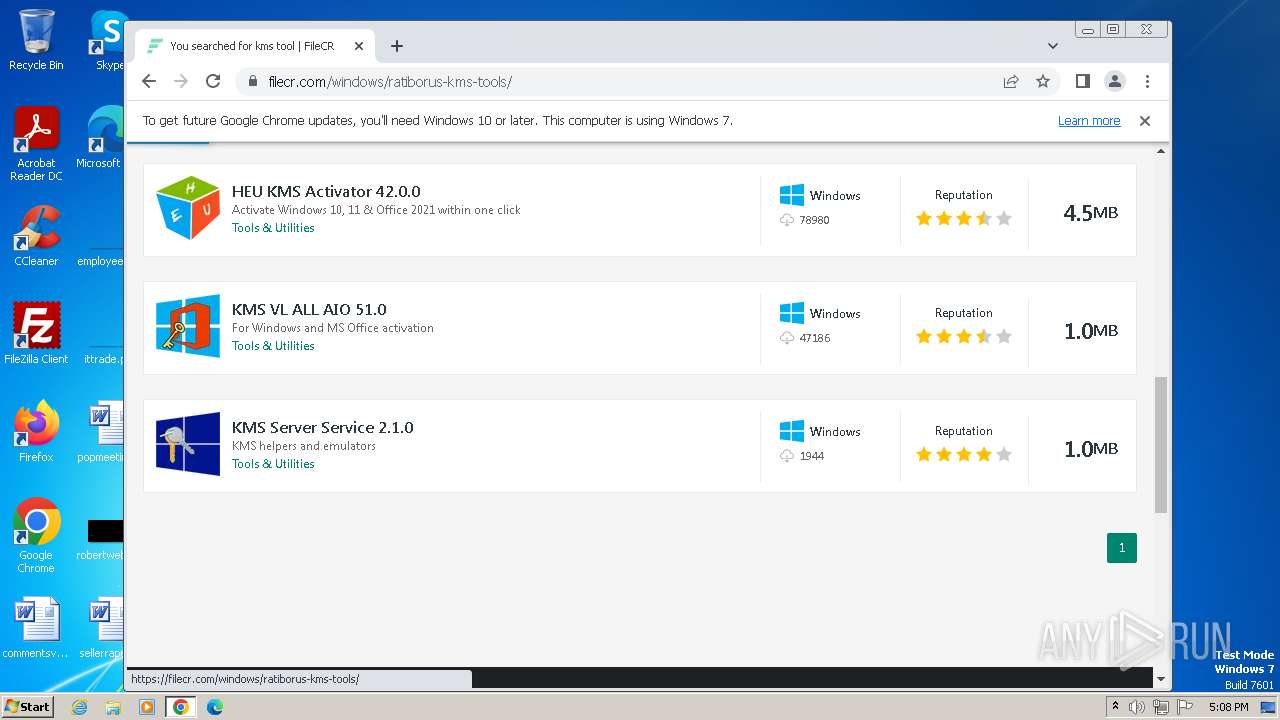The height and width of the screenshot is (720, 1280).
Task: Launch FileZilla Client desktop shortcut
Action: pyautogui.click(x=36, y=334)
